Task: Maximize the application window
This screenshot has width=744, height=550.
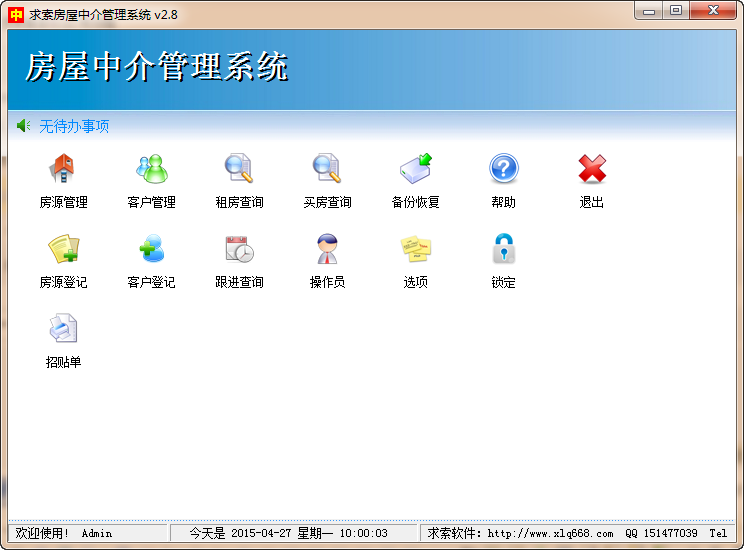Action: [676, 10]
